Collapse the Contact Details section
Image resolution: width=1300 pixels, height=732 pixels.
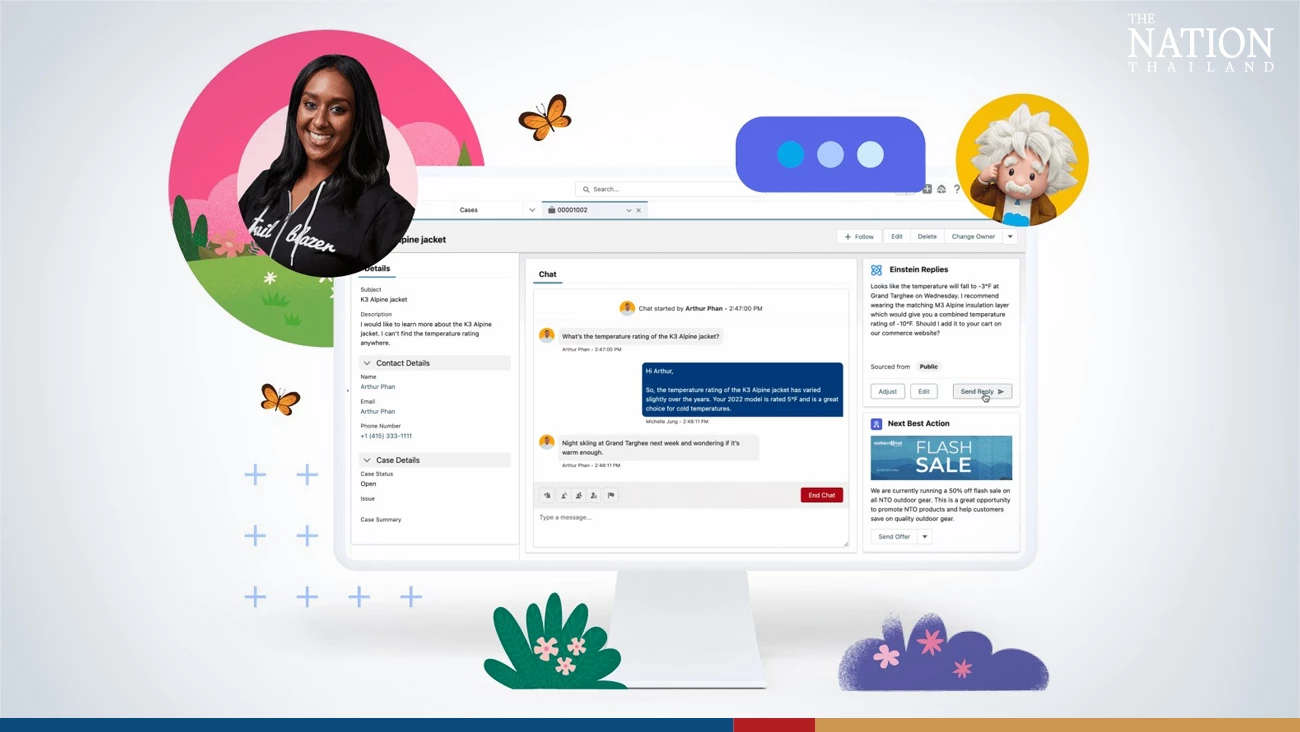point(367,362)
